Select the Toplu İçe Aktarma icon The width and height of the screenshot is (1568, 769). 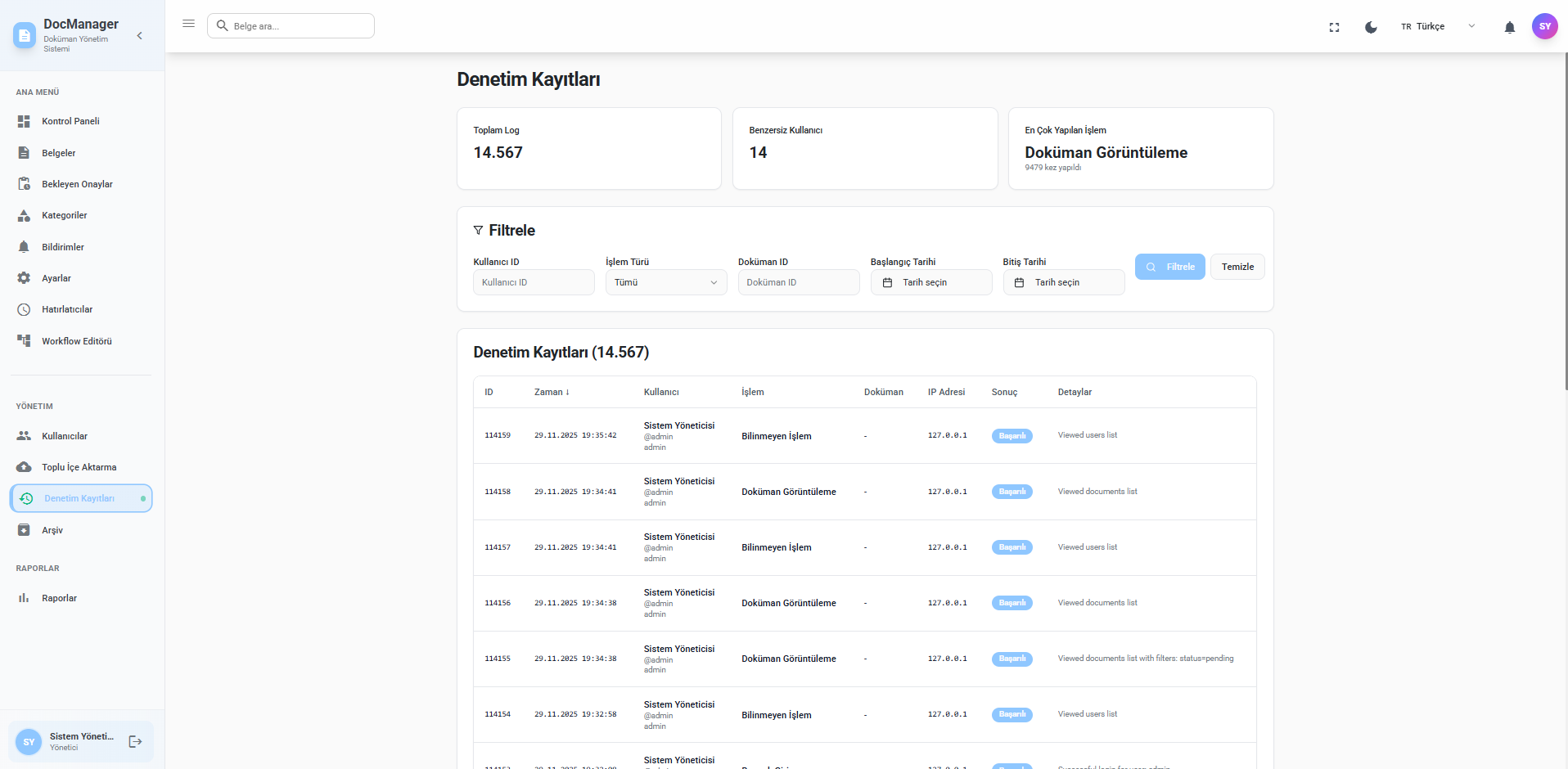point(25,467)
